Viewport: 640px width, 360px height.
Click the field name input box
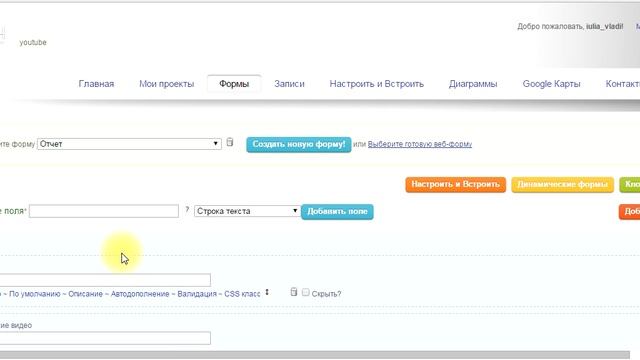pyautogui.click(x=104, y=211)
